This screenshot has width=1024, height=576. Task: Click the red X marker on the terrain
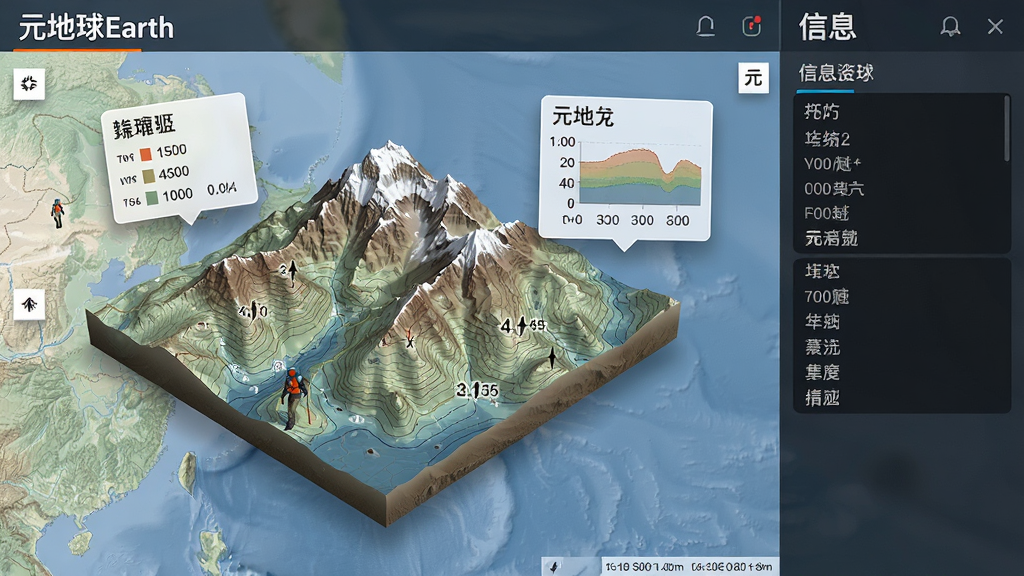[x=410, y=342]
